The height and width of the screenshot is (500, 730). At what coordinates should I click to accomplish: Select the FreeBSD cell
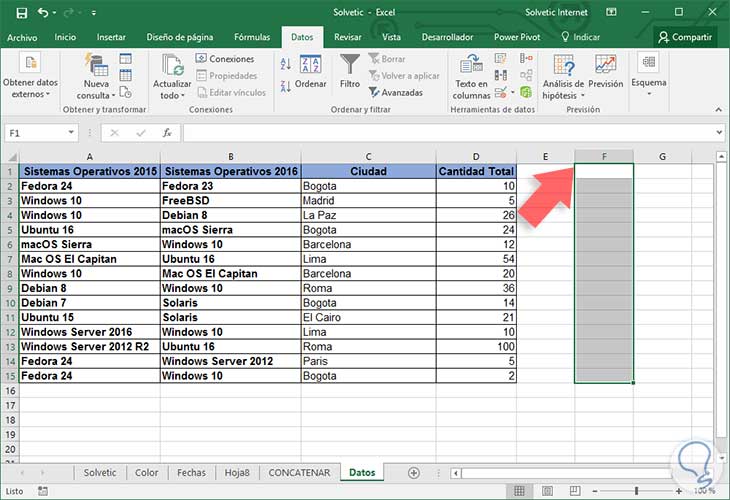point(230,200)
